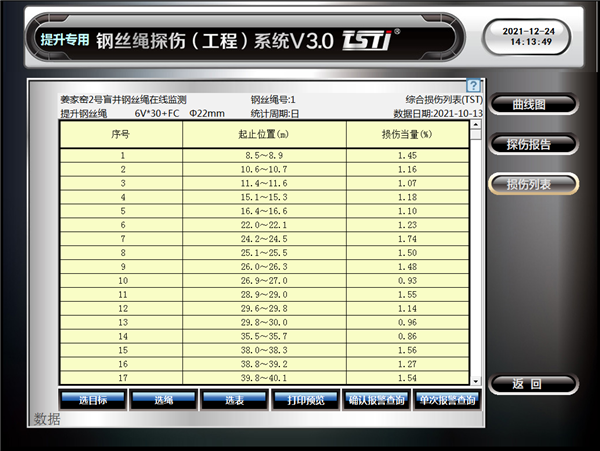The width and height of the screenshot is (600, 451).
Task: Select the position cell 26.9~27.0
Action: coord(264,281)
